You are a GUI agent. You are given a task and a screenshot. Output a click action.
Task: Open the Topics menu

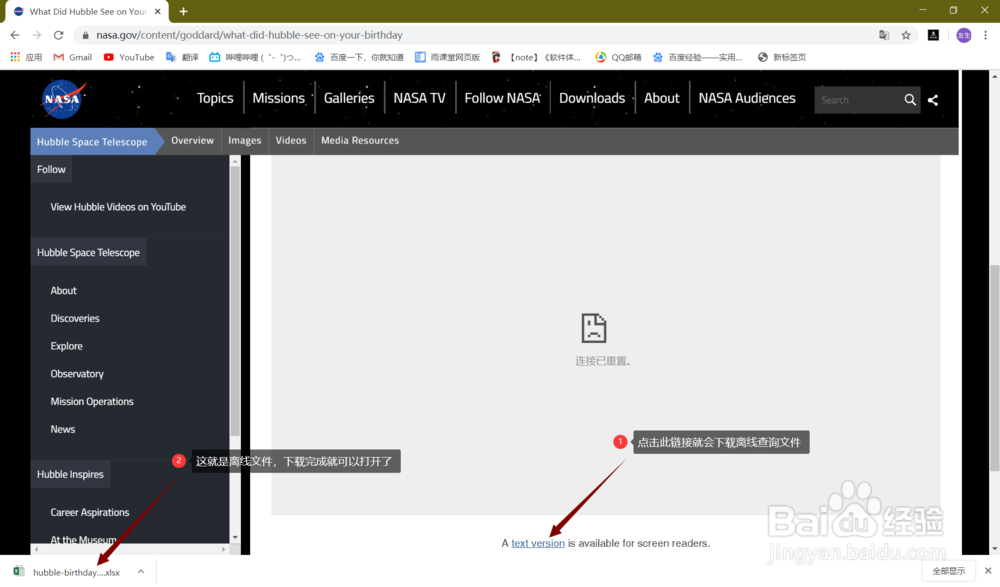[215, 98]
